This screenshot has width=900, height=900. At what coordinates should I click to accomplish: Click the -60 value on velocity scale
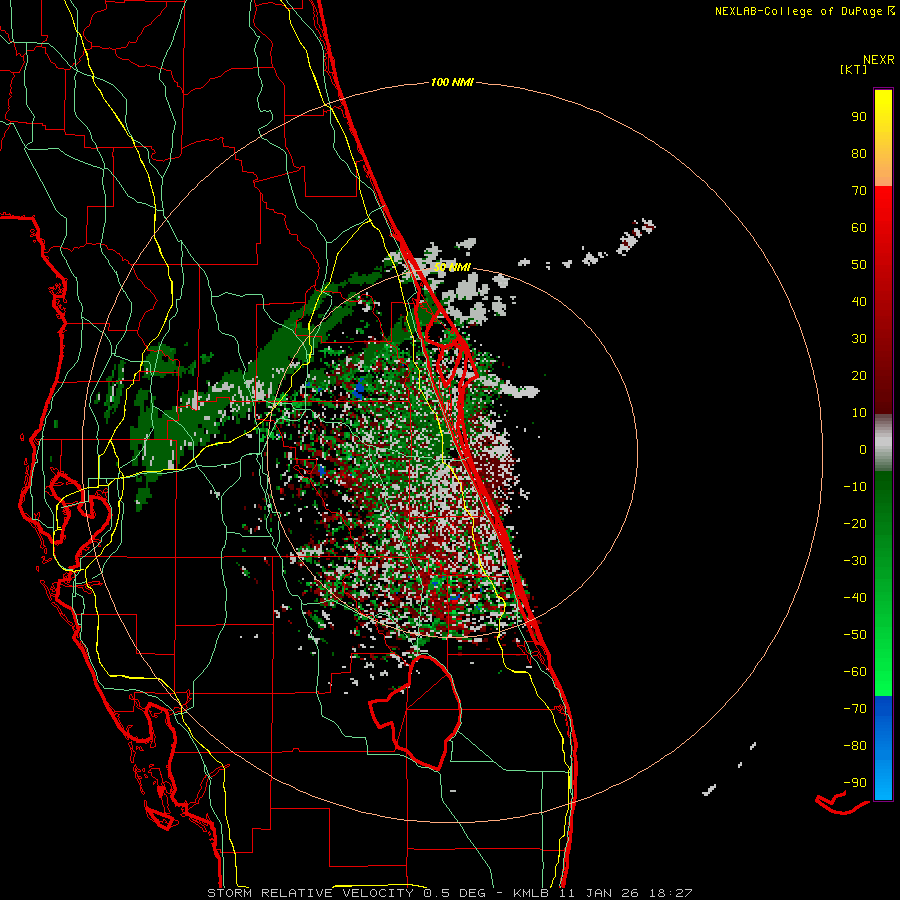[855, 672]
